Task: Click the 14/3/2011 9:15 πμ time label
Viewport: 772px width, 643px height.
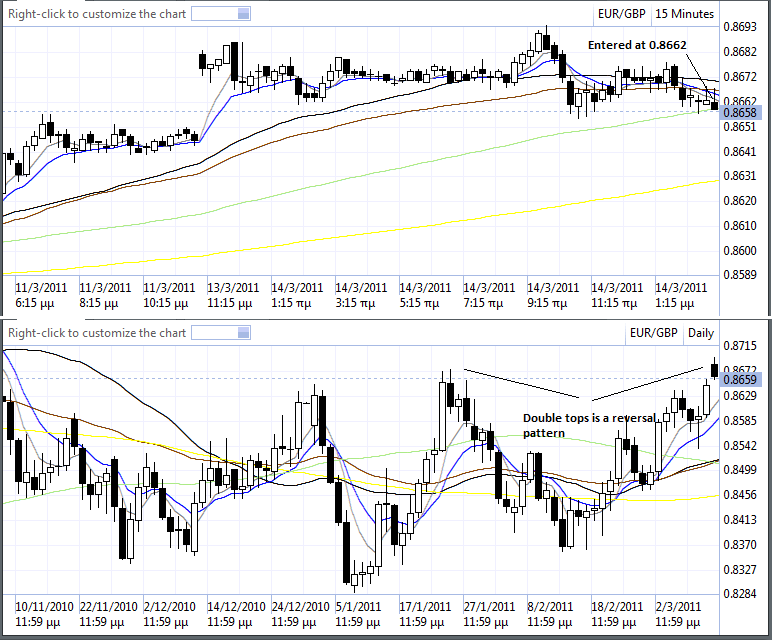Action: pyautogui.click(x=553, y=295)
